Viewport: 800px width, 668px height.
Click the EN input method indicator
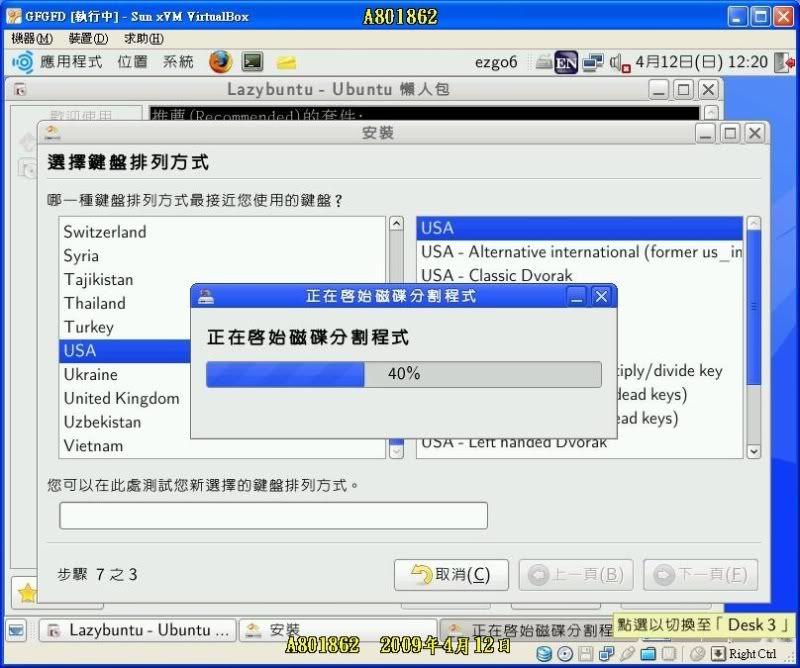tap(566, 63)
